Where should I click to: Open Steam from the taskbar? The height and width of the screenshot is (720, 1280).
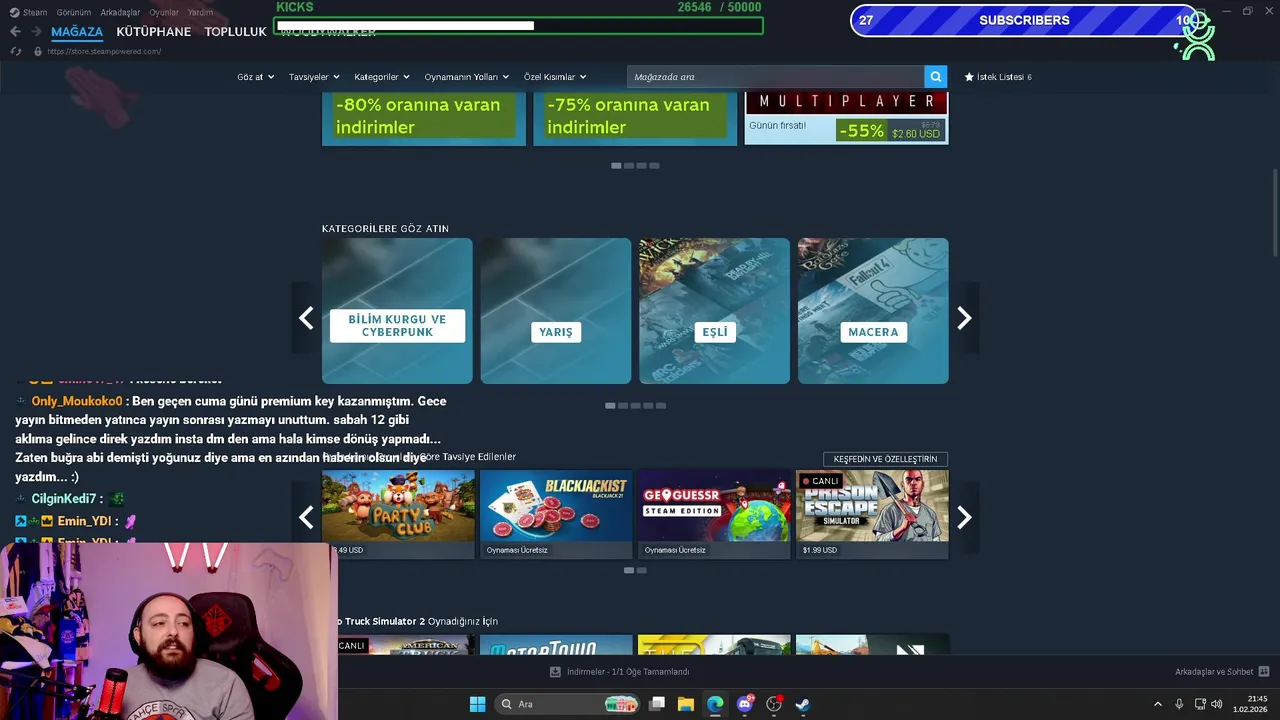click(x=802, y=704)
